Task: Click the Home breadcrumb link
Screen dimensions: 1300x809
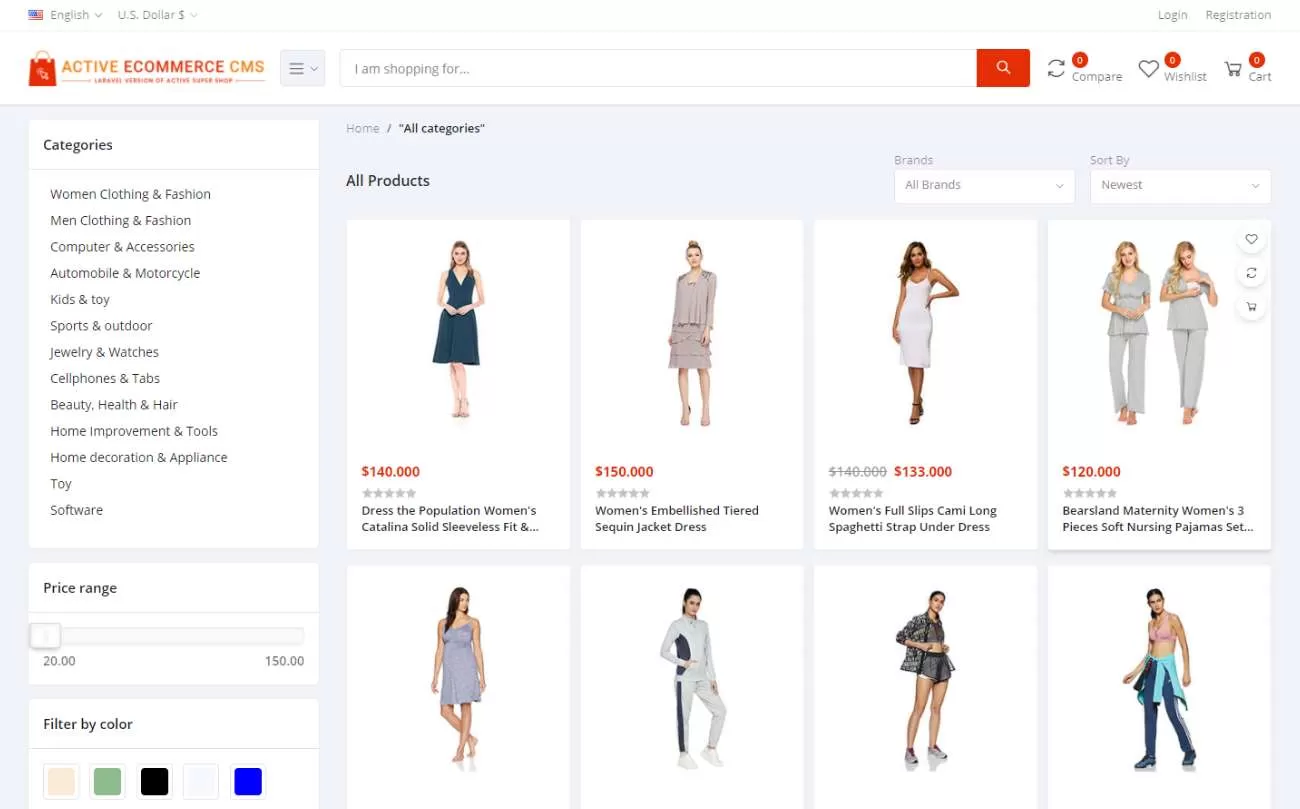Action: (x=363, y=128)
